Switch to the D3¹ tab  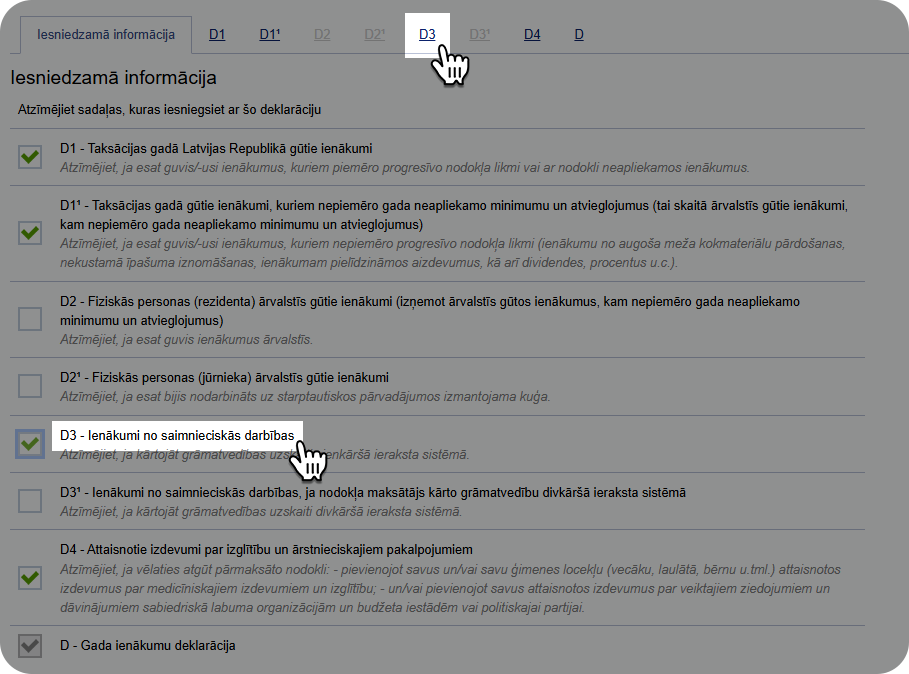pyautogui.click(x=480, y=33)
